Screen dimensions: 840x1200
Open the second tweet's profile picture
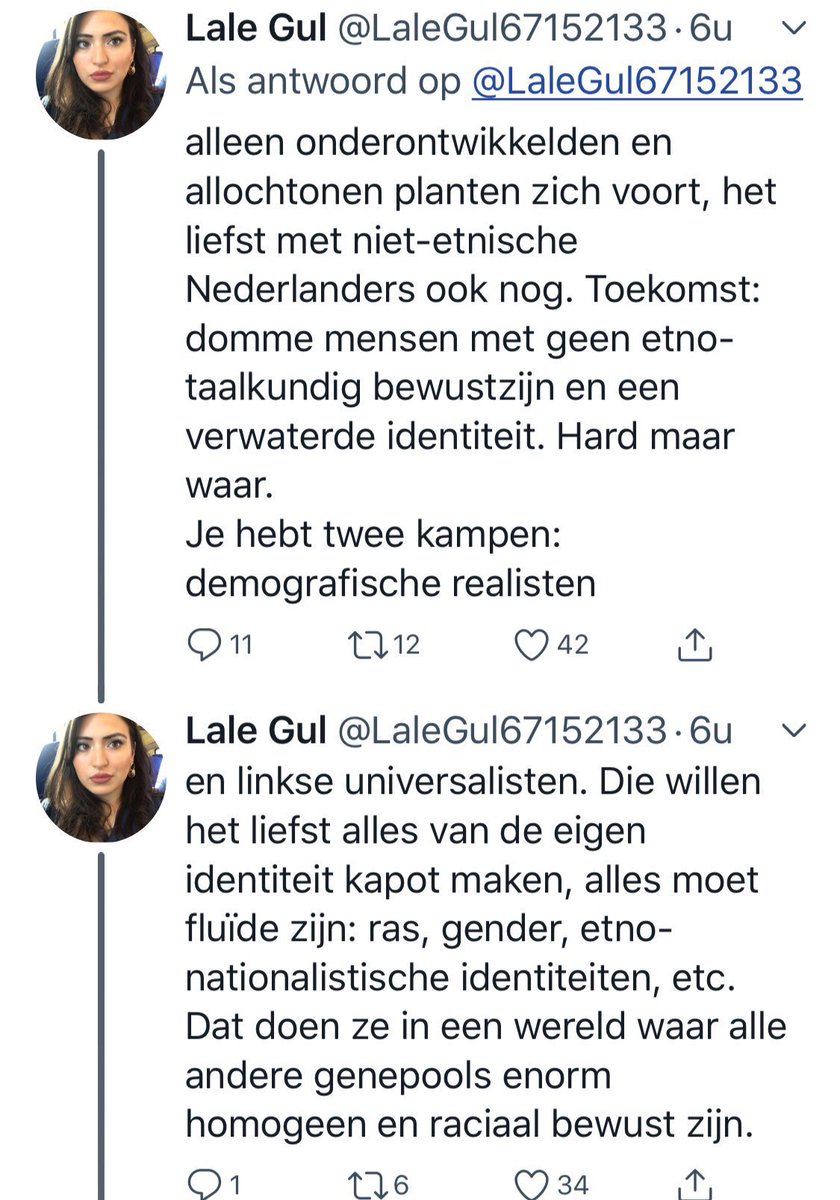101,776
